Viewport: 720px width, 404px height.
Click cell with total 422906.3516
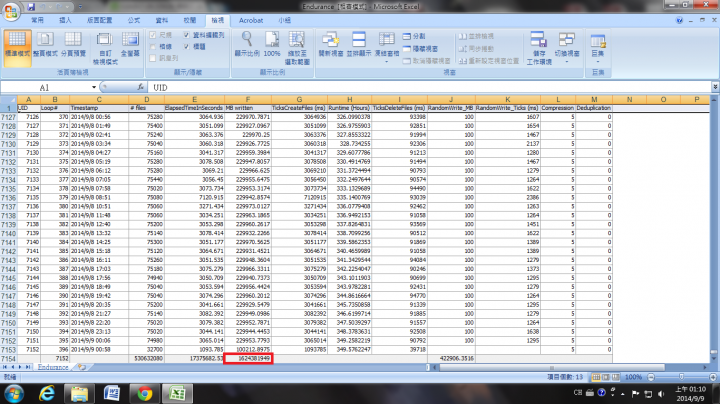[451, 358]
